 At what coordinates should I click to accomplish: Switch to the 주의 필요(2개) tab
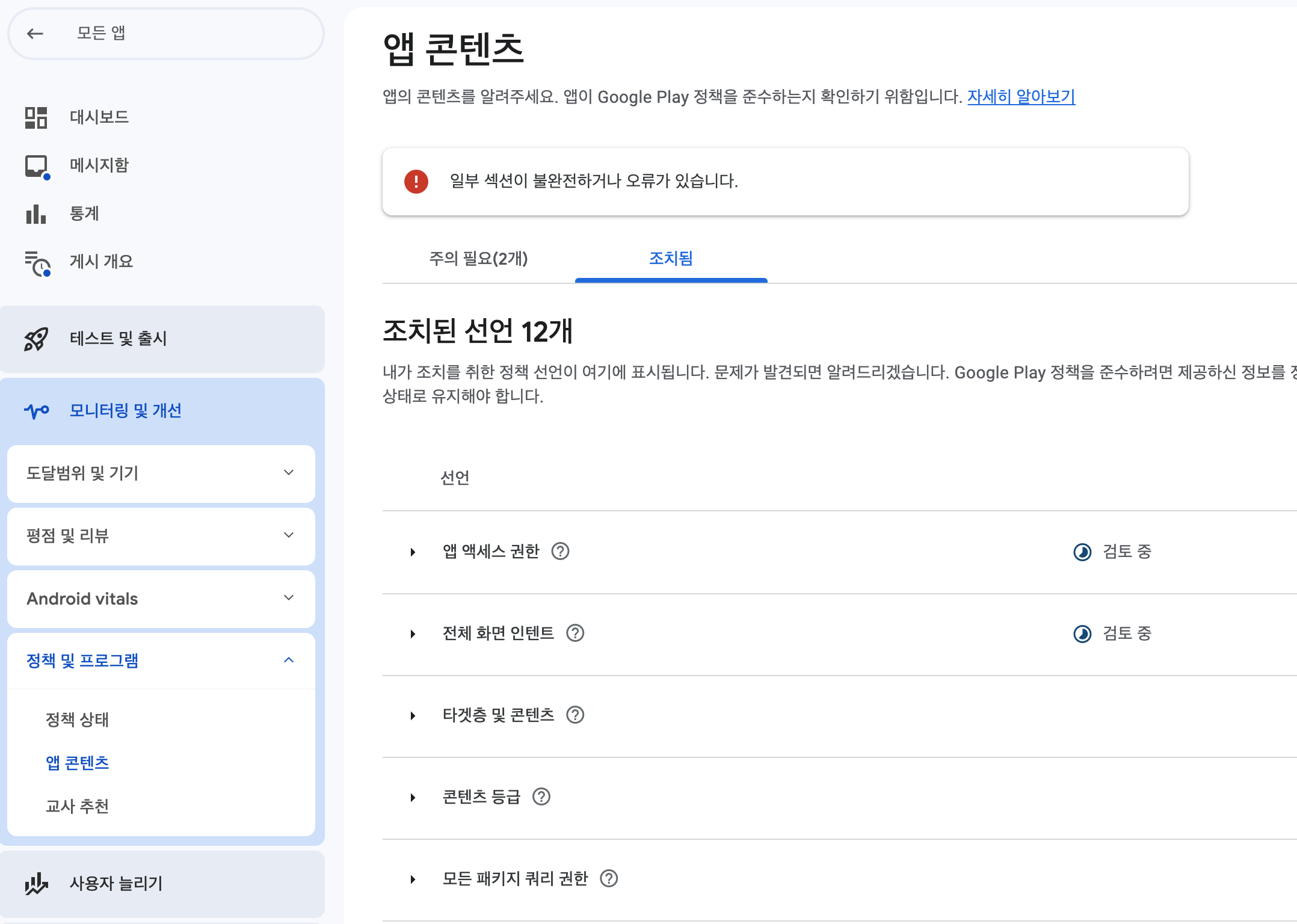click(x=478, y=259)
